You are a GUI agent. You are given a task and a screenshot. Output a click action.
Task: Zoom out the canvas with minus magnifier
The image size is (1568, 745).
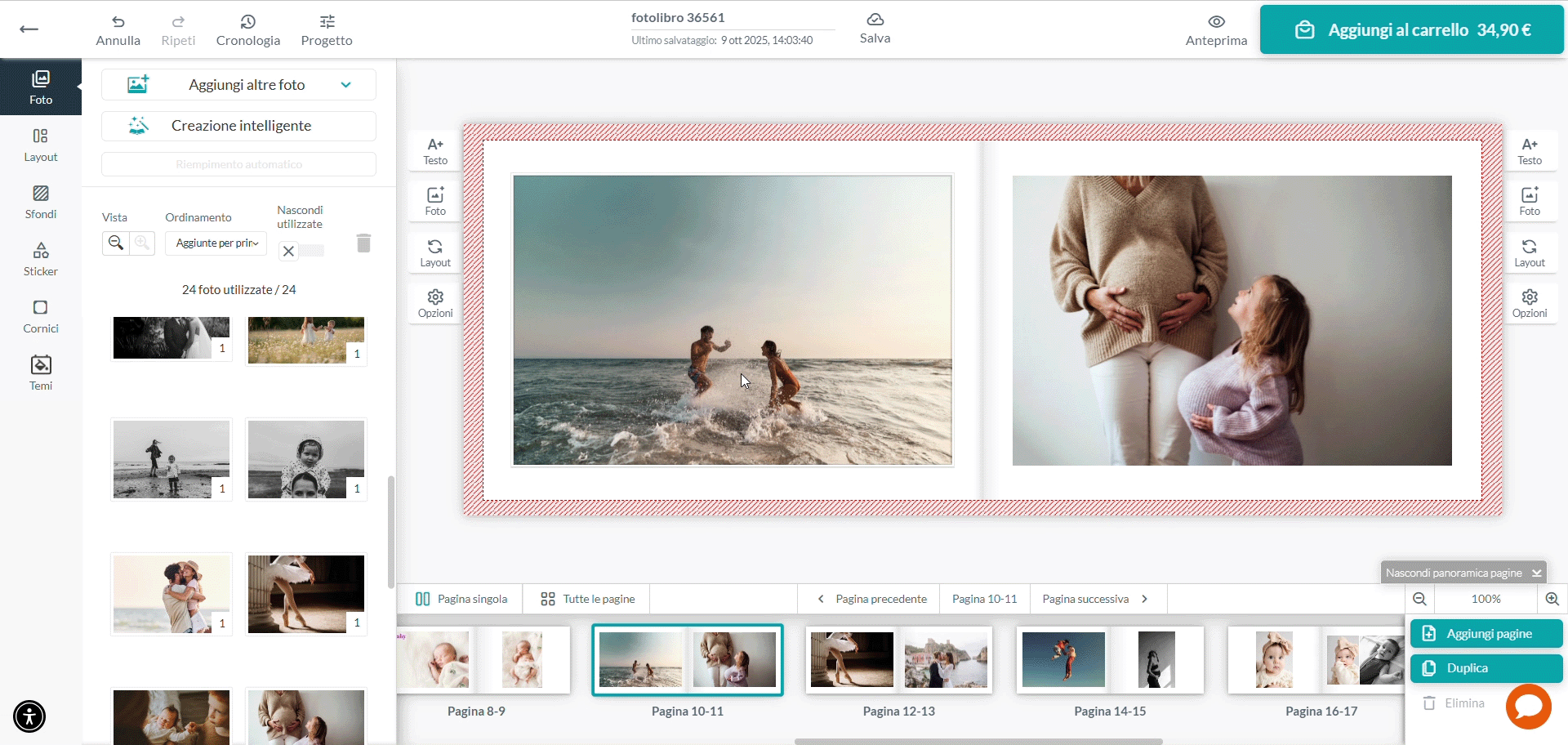pyautogui.click(x=1419, y=599)
